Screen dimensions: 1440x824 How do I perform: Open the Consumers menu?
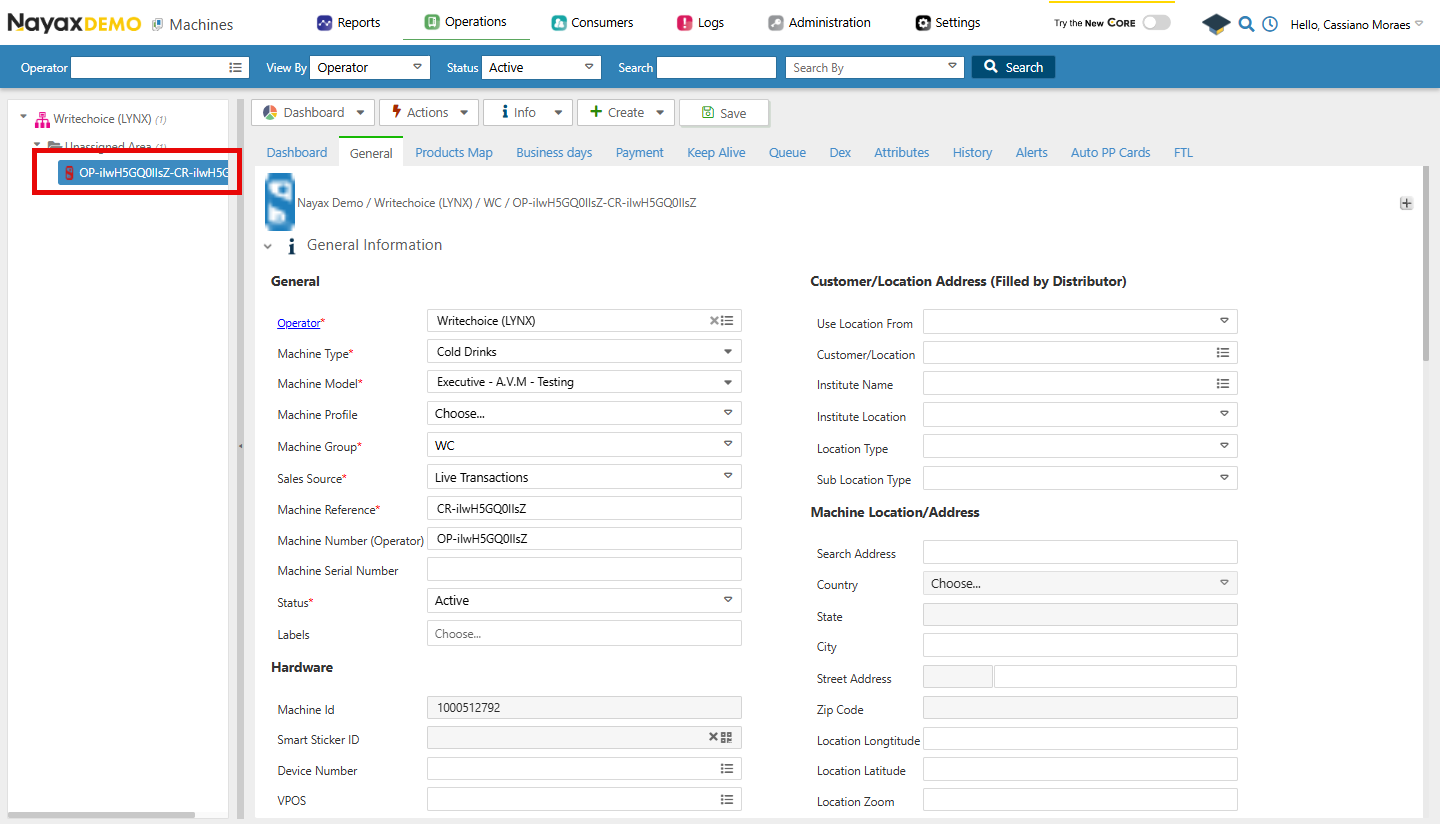tap(592, 22)
